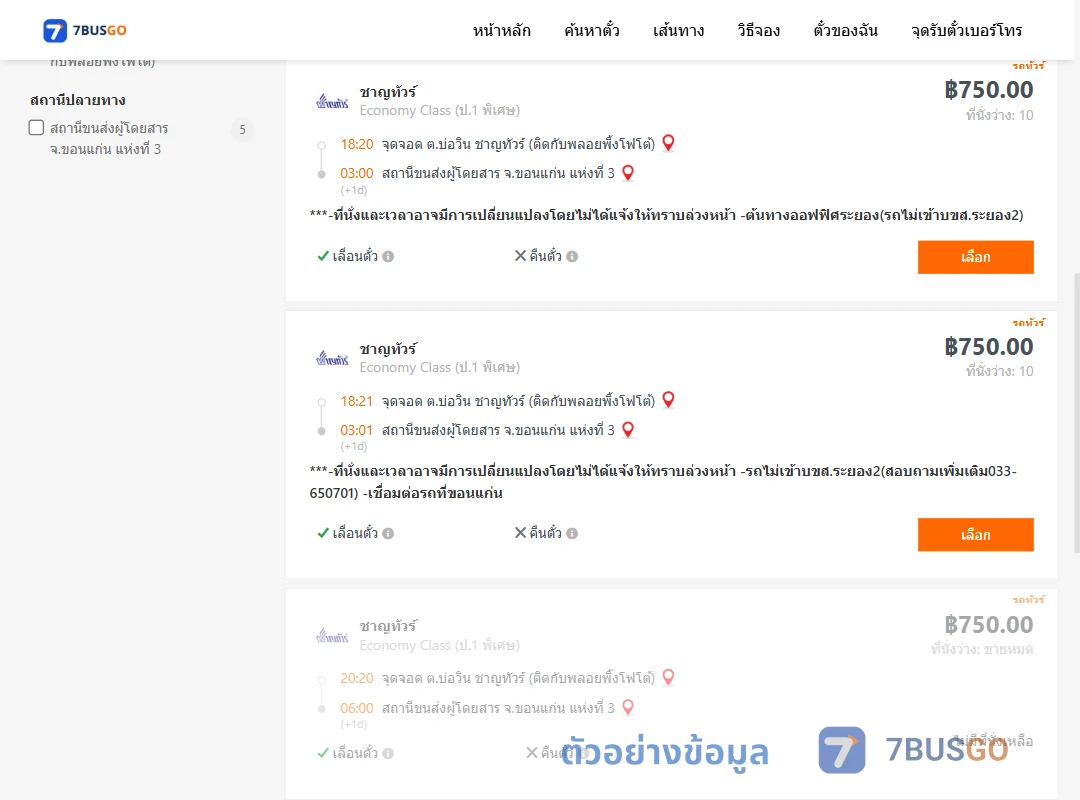Click the 18:21 departure time
Viewport: 1080px width, 800px height.
(x=357, y=401)
